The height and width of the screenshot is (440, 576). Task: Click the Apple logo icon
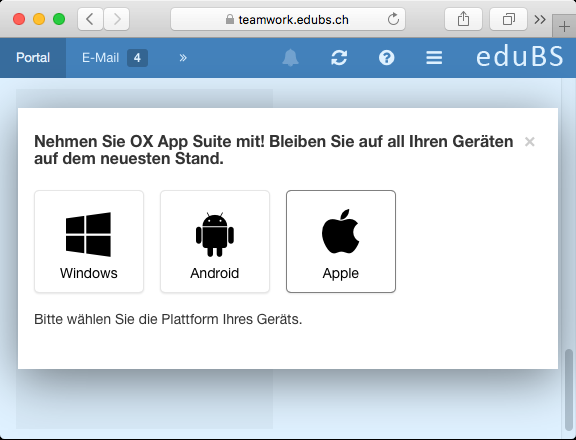click(341, 232)
